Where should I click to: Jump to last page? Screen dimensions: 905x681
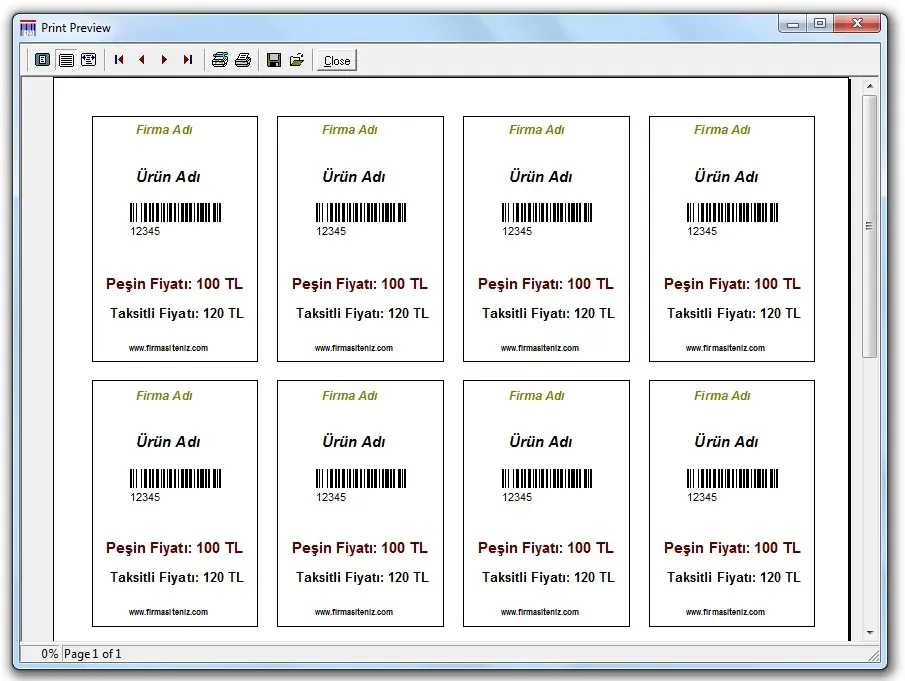188,59
